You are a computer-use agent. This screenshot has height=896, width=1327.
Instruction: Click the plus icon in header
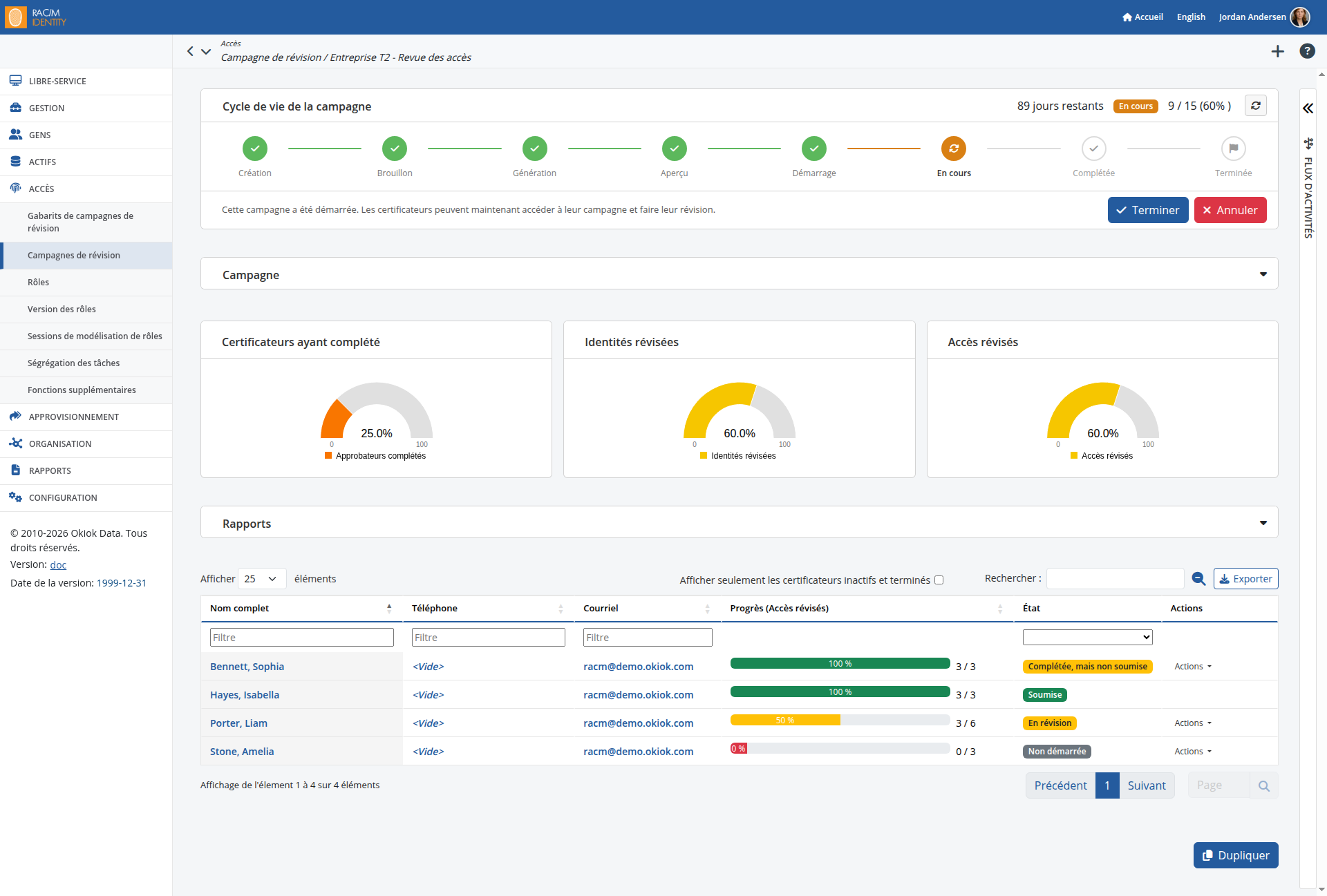tap(1277, 51)
